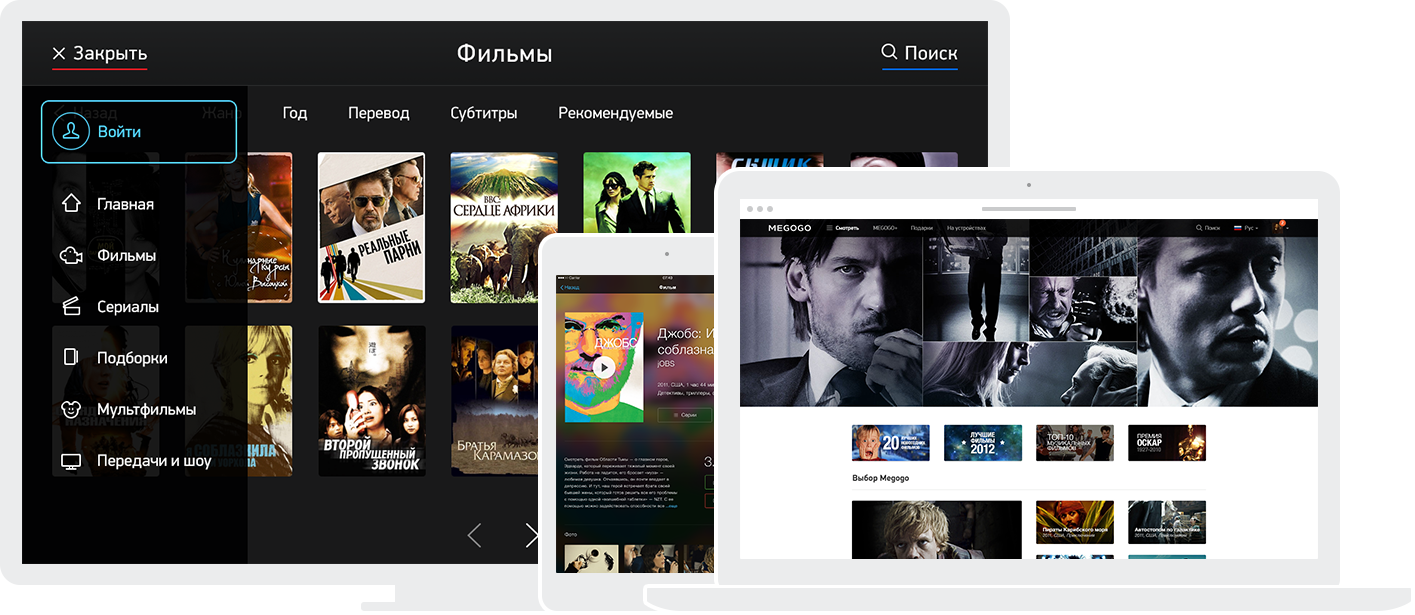This screenshot has width=1415, height=615.
Task: Click the Войти login button
Action: tap(139, 132)
